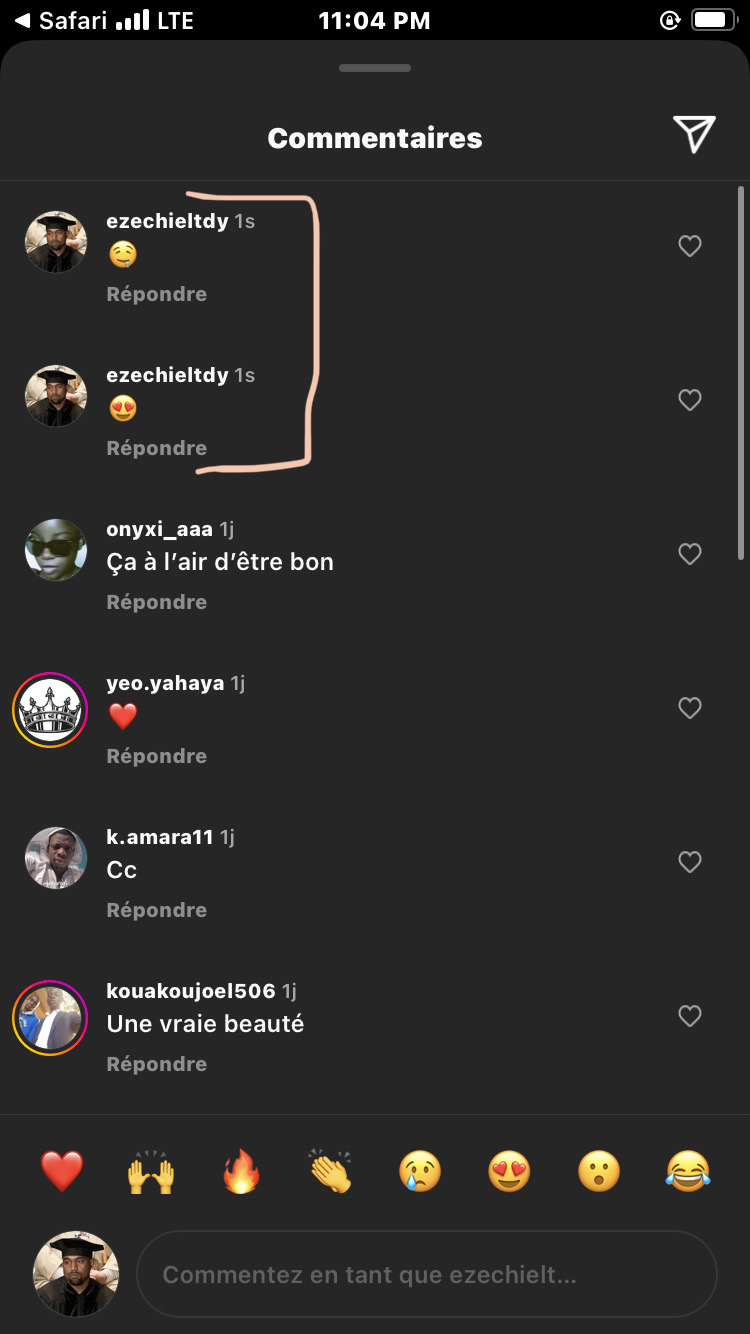Tap the comment input field

click(x=427, y=1275)
